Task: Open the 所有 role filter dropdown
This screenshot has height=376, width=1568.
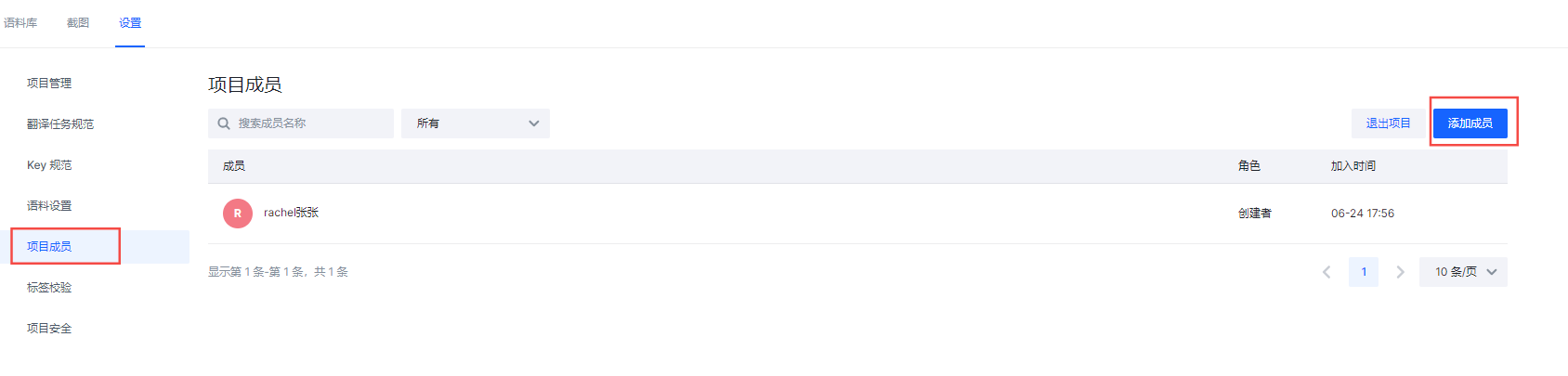Action: (x=476, y=123)
